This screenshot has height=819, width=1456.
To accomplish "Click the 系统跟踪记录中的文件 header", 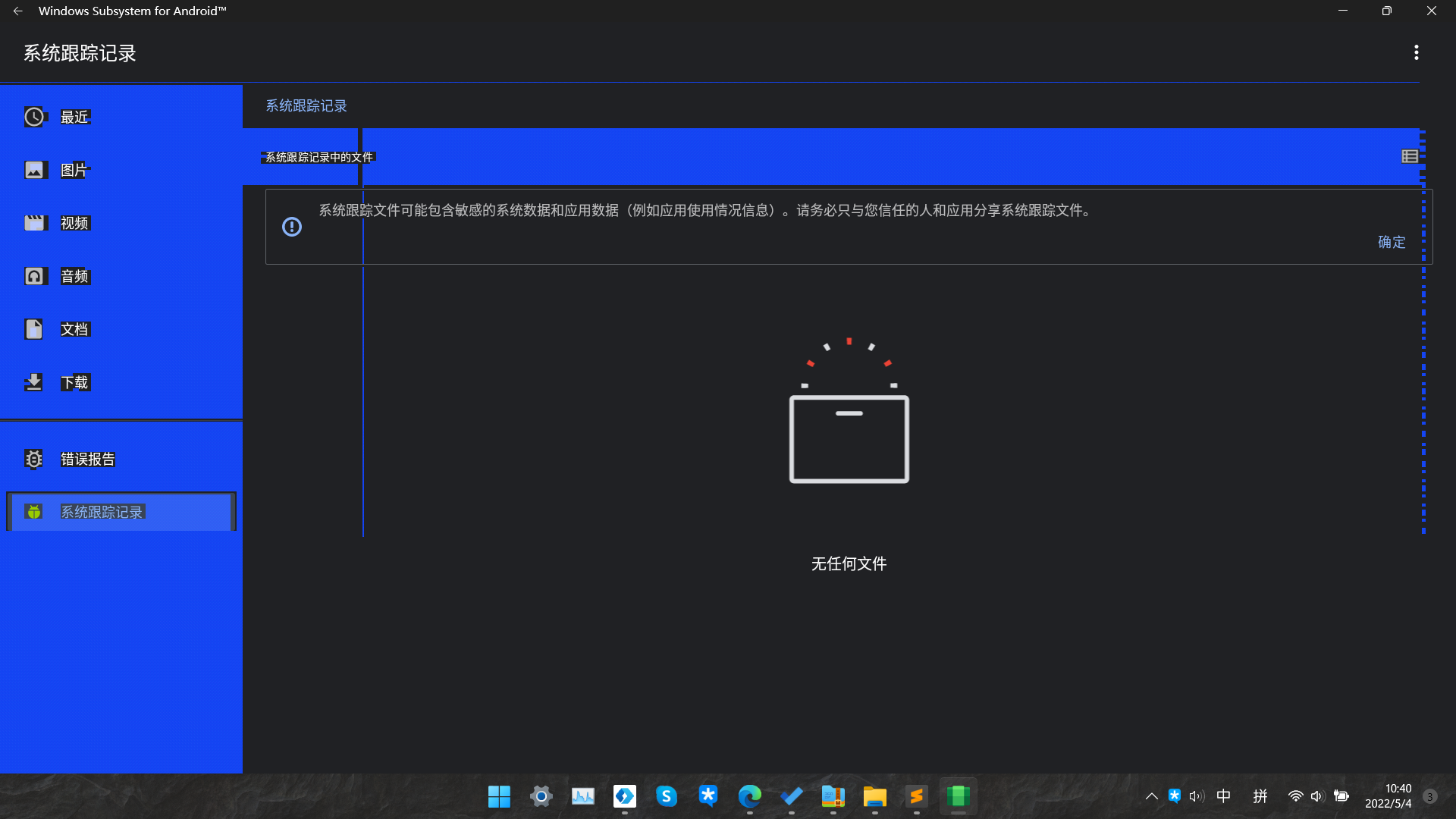I will click(x=319, y=156).
